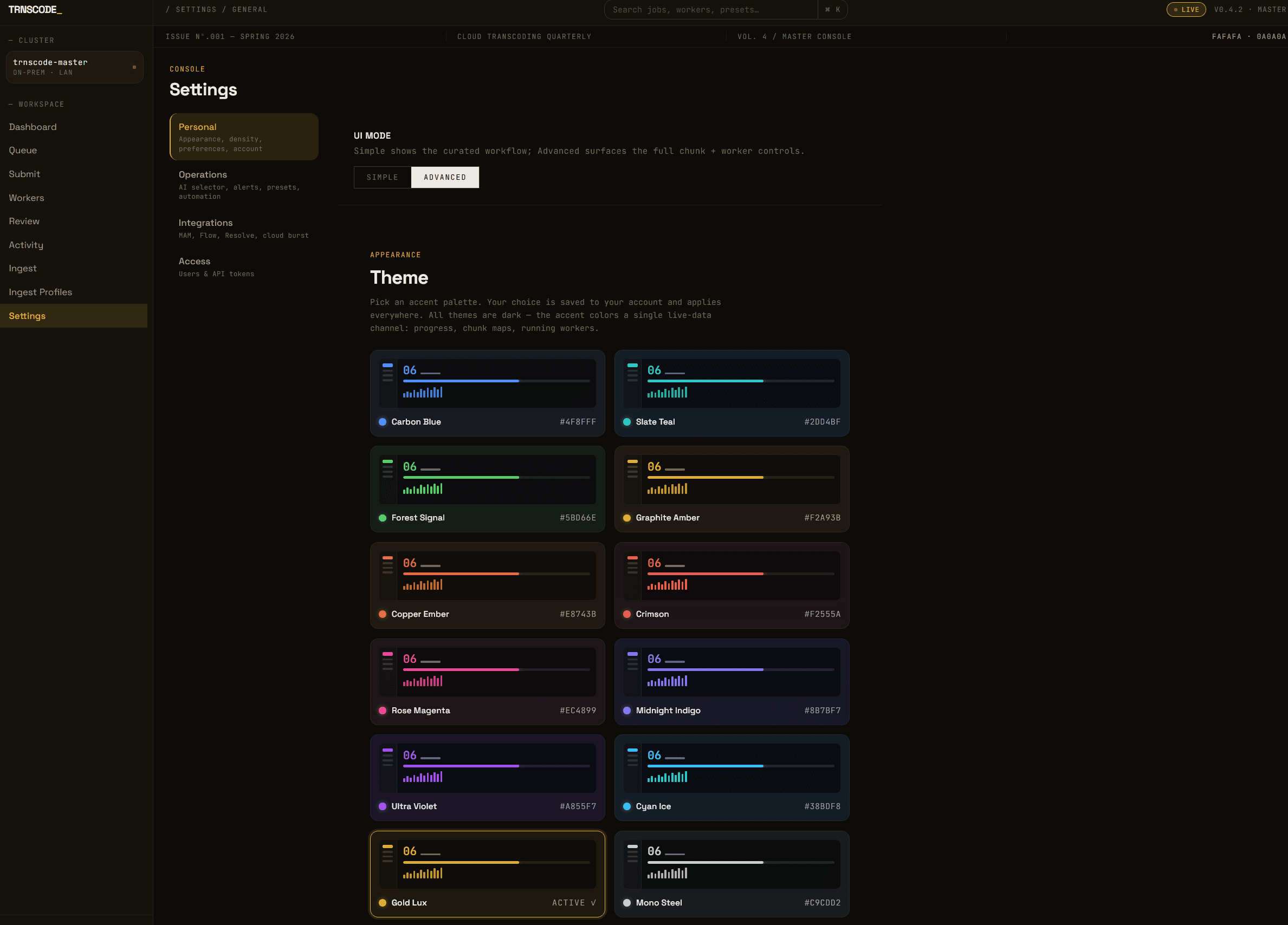Click the #C9CDD2 hex value
1288x925 pixels.
pyautogui.click(x=823, y=903)
